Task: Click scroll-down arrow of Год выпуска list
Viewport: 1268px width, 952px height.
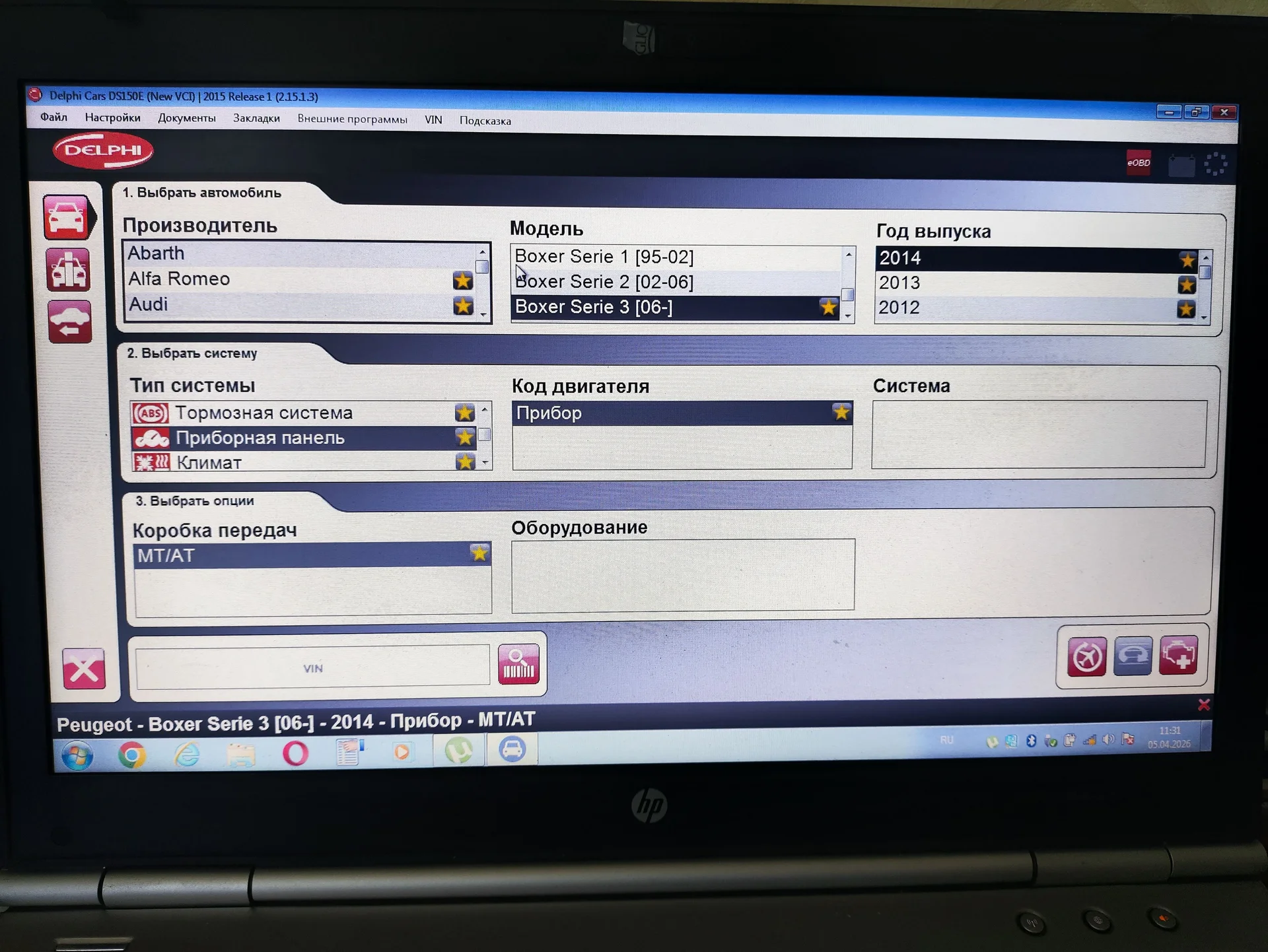Action: pos(1205,318)
